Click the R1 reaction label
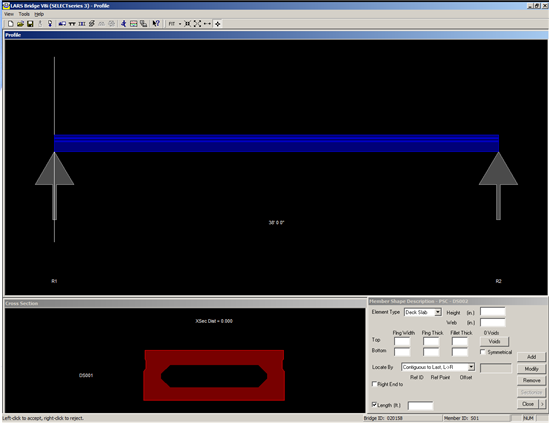This screenshot has height=423, width=549. pyautogui.click(x=54, y=281)
